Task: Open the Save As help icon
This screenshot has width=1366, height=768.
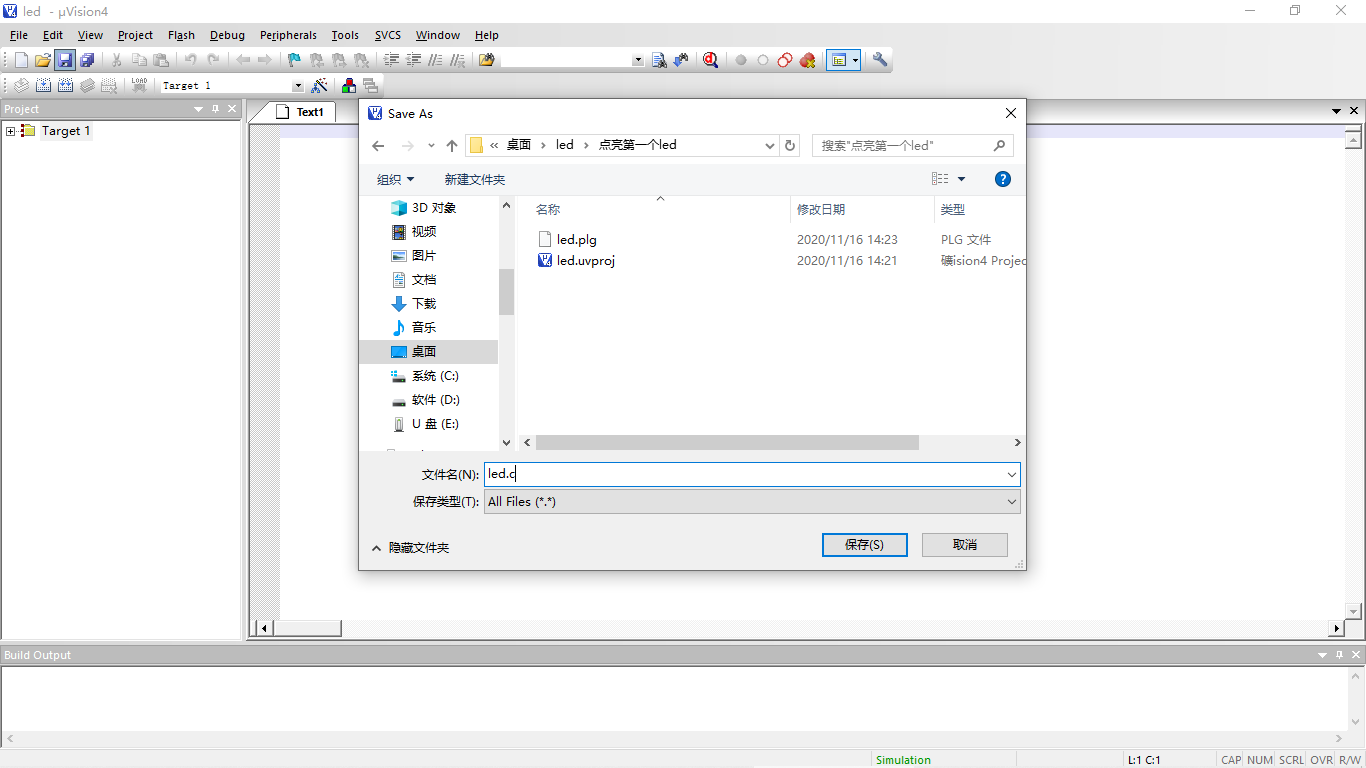Action: click(x=1003, y=179)
